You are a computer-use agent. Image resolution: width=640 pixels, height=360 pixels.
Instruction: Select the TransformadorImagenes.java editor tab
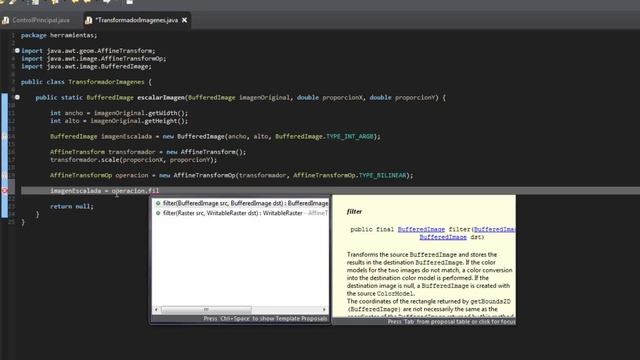click(x=137, y=20)
